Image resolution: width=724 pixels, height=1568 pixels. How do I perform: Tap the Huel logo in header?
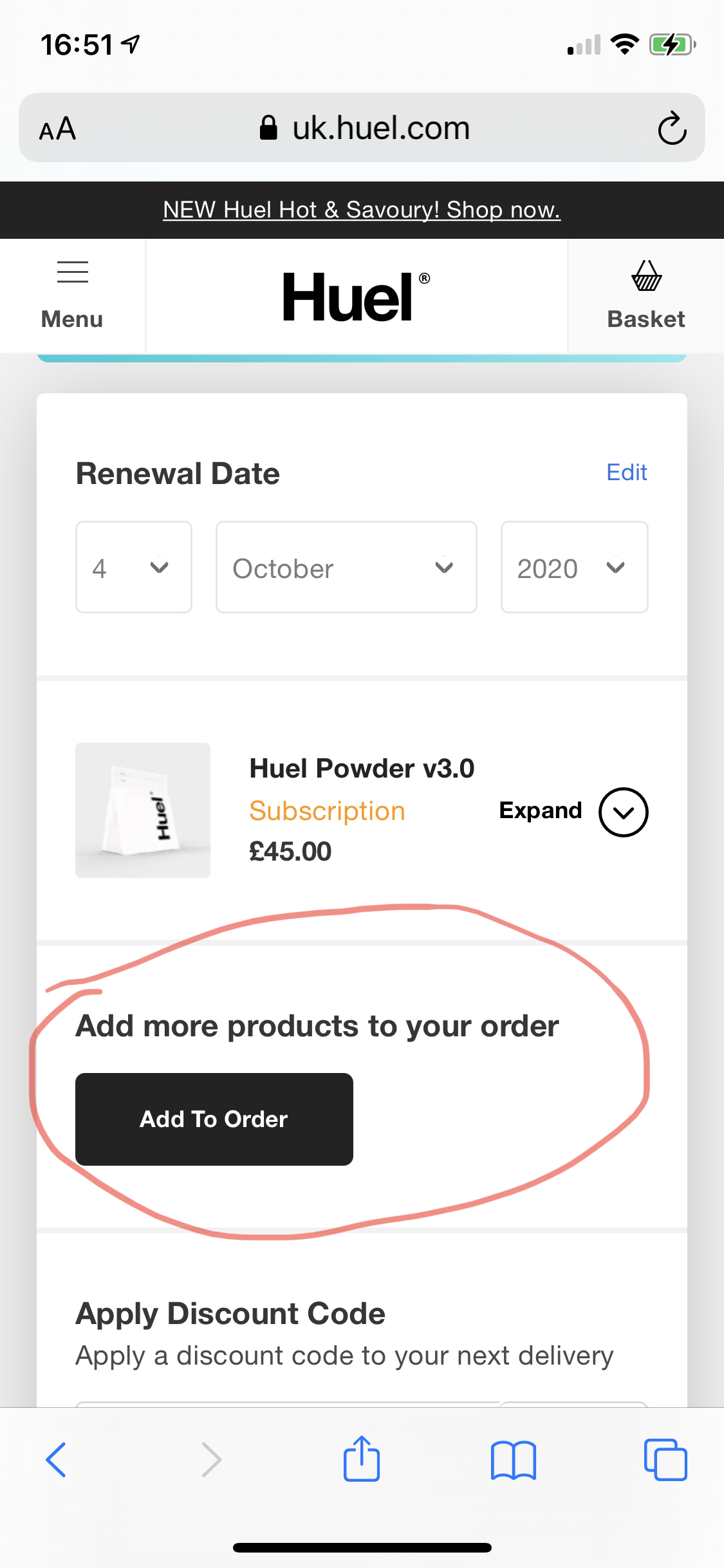coord(357,296)
